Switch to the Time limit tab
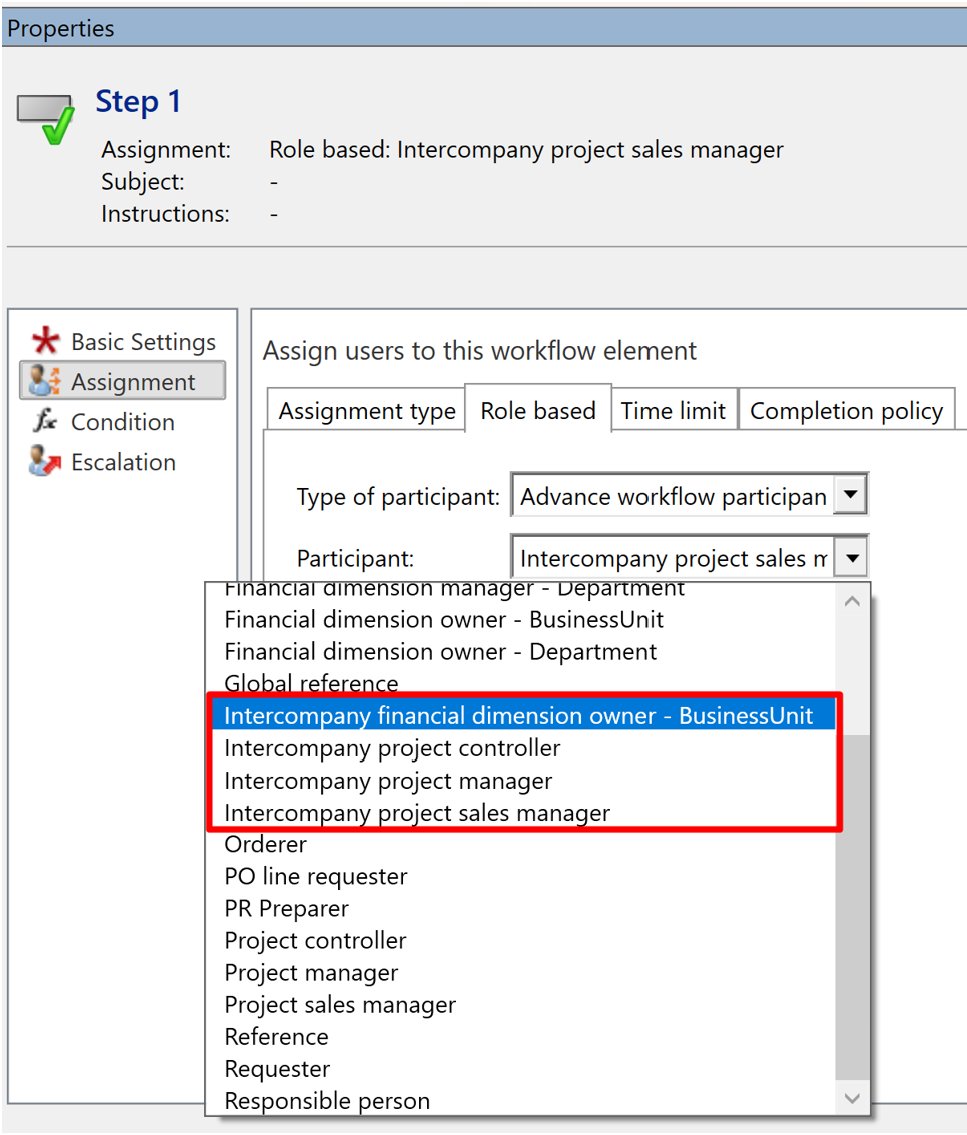The width and height of the screenshot is (967, 1135). point(673,411)
